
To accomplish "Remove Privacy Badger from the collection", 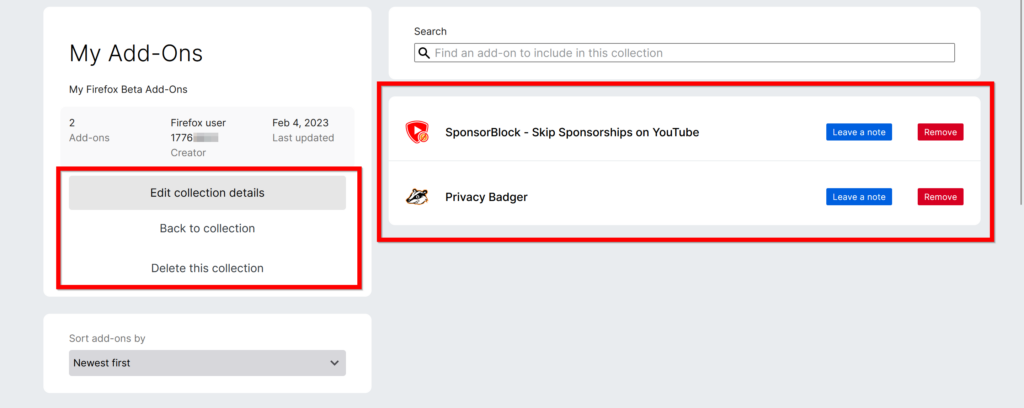I will tap(940, 197).
